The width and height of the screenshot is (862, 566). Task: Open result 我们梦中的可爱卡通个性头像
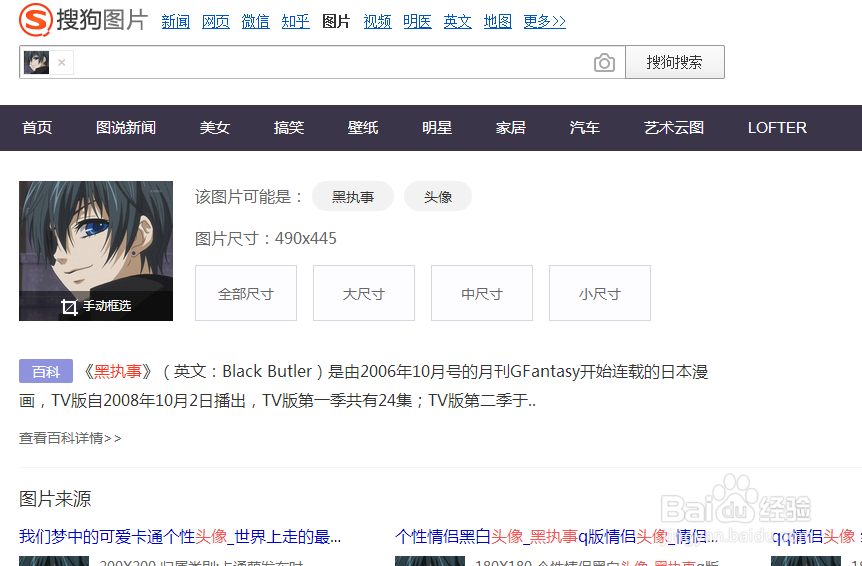click(180, 536)
